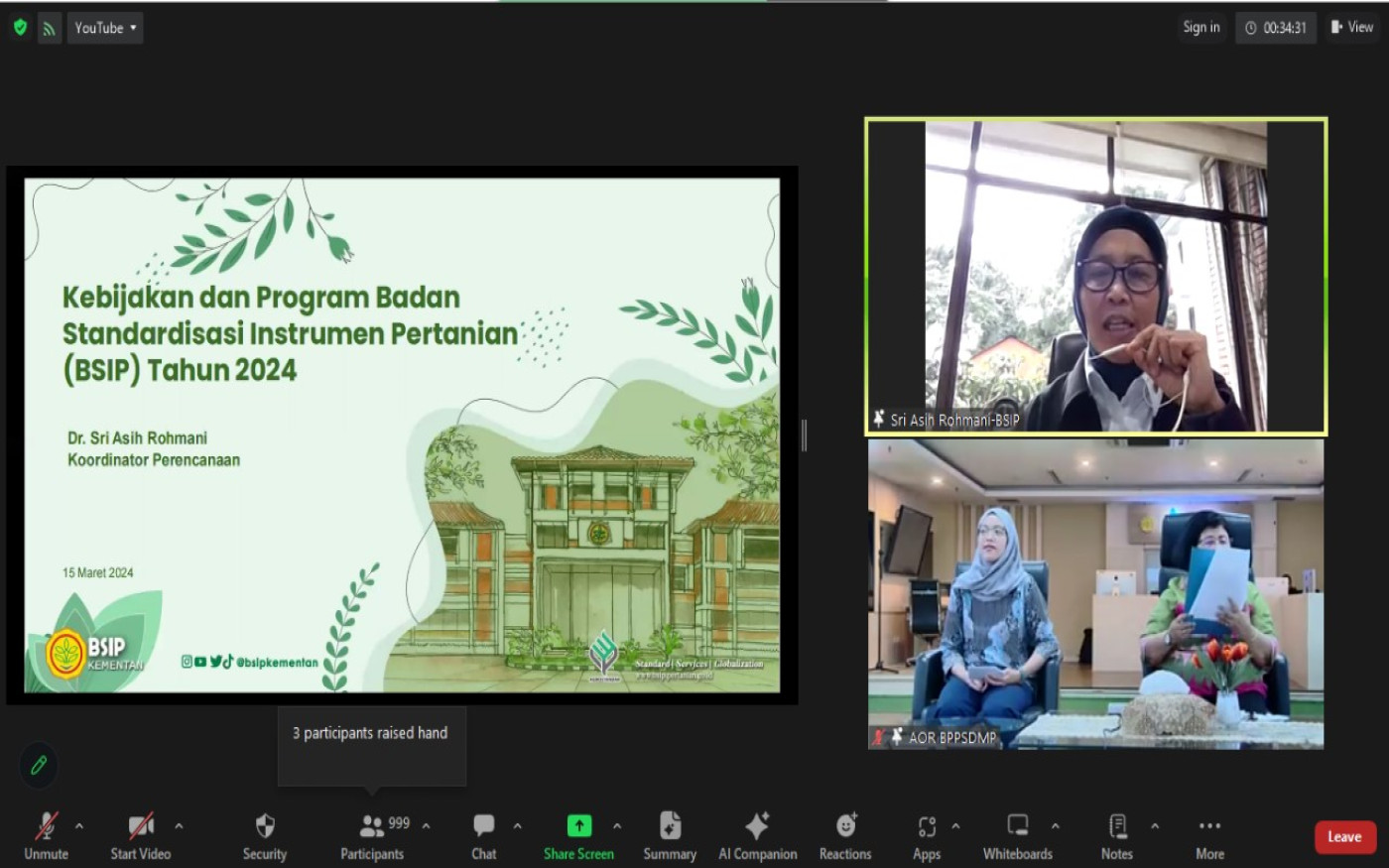Click the green Share Screen icon
Image resolution: width=1389 pixels, height=868 pixels.
tap(578, 826)
